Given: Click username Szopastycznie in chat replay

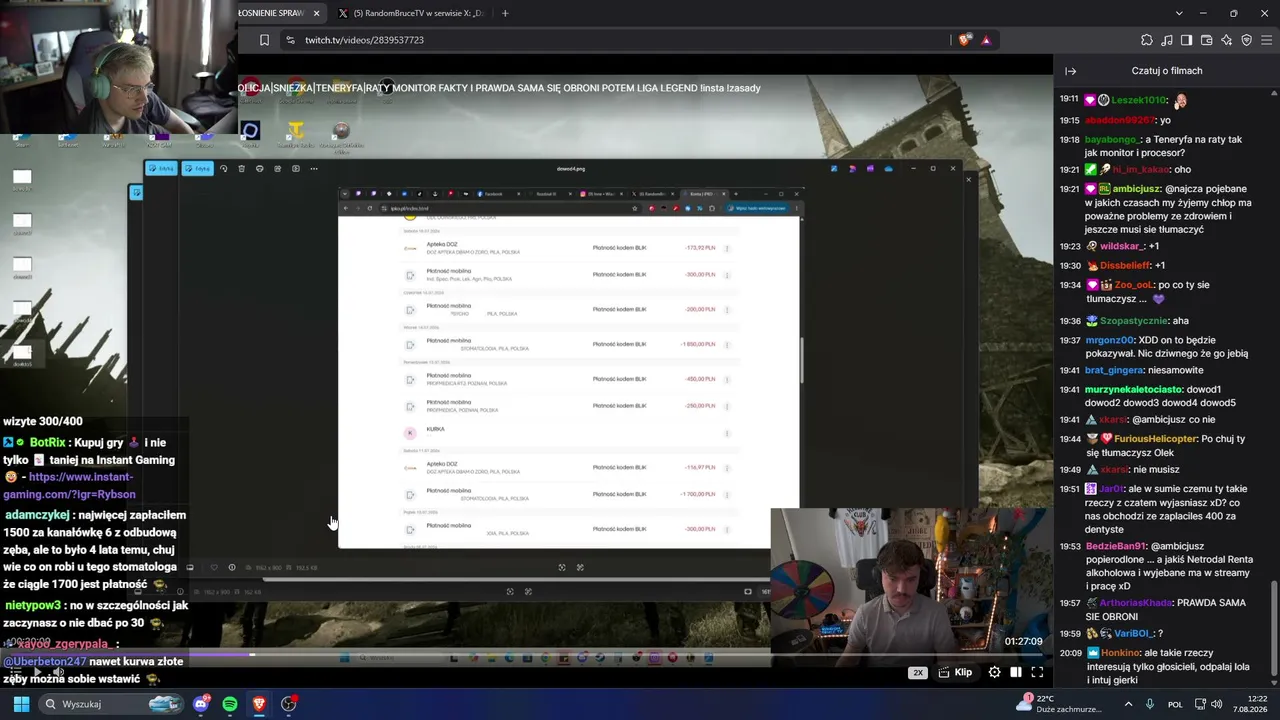Looking at the screenshot, I should click(x=1133, y=321).
